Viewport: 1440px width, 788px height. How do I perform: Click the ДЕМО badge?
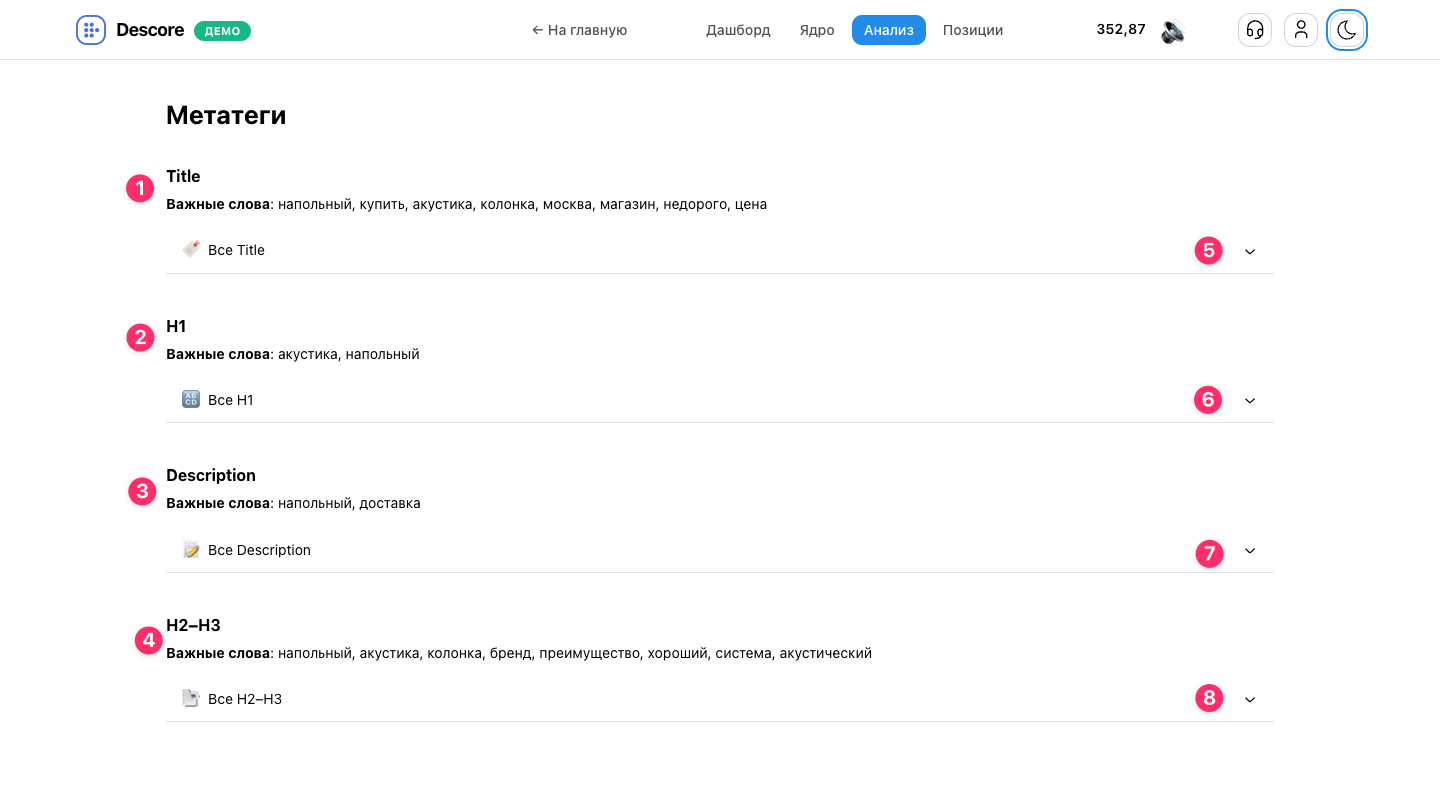pos(222,31)
